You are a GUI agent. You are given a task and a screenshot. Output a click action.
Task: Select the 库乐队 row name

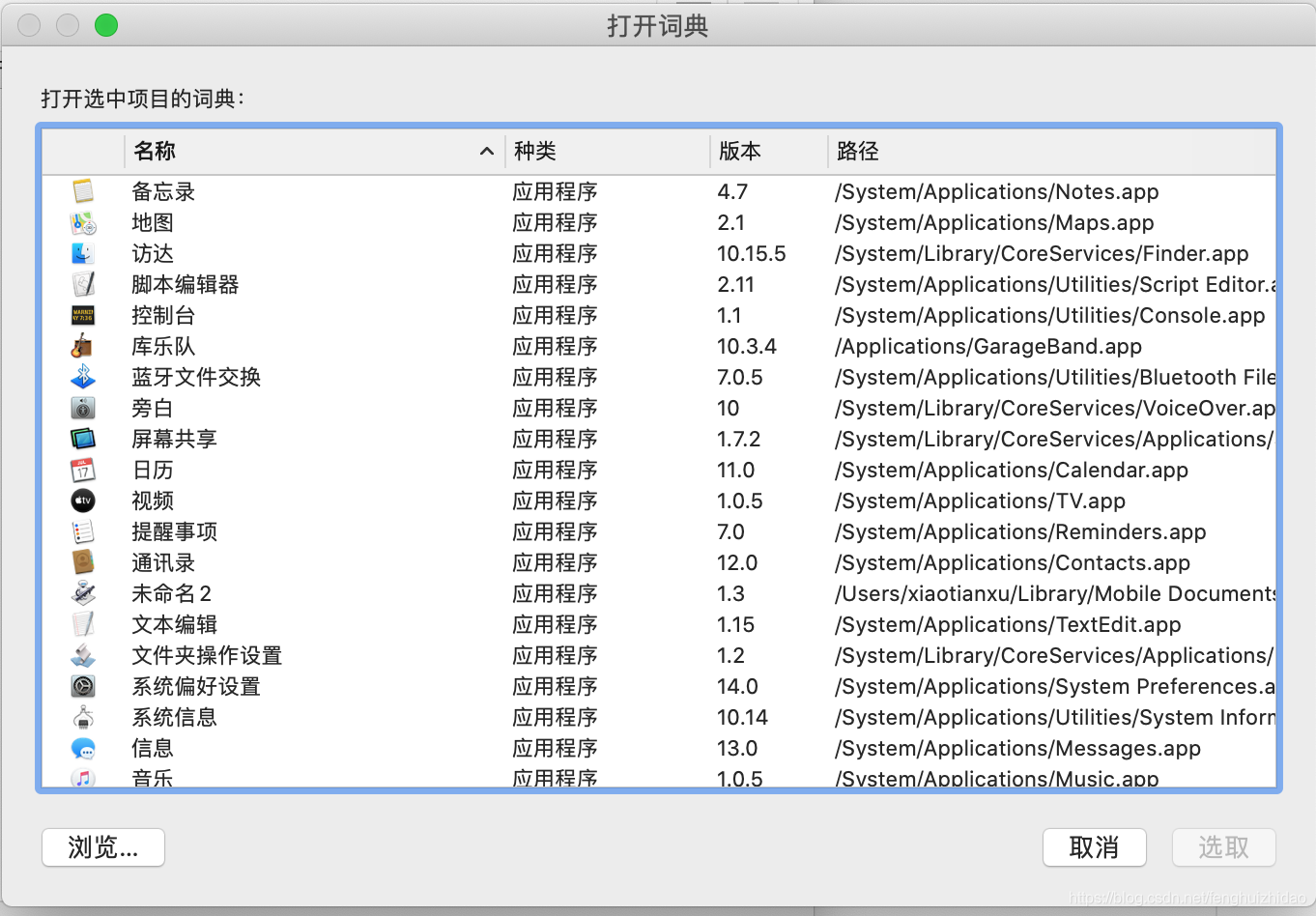(x=163, y=346)
